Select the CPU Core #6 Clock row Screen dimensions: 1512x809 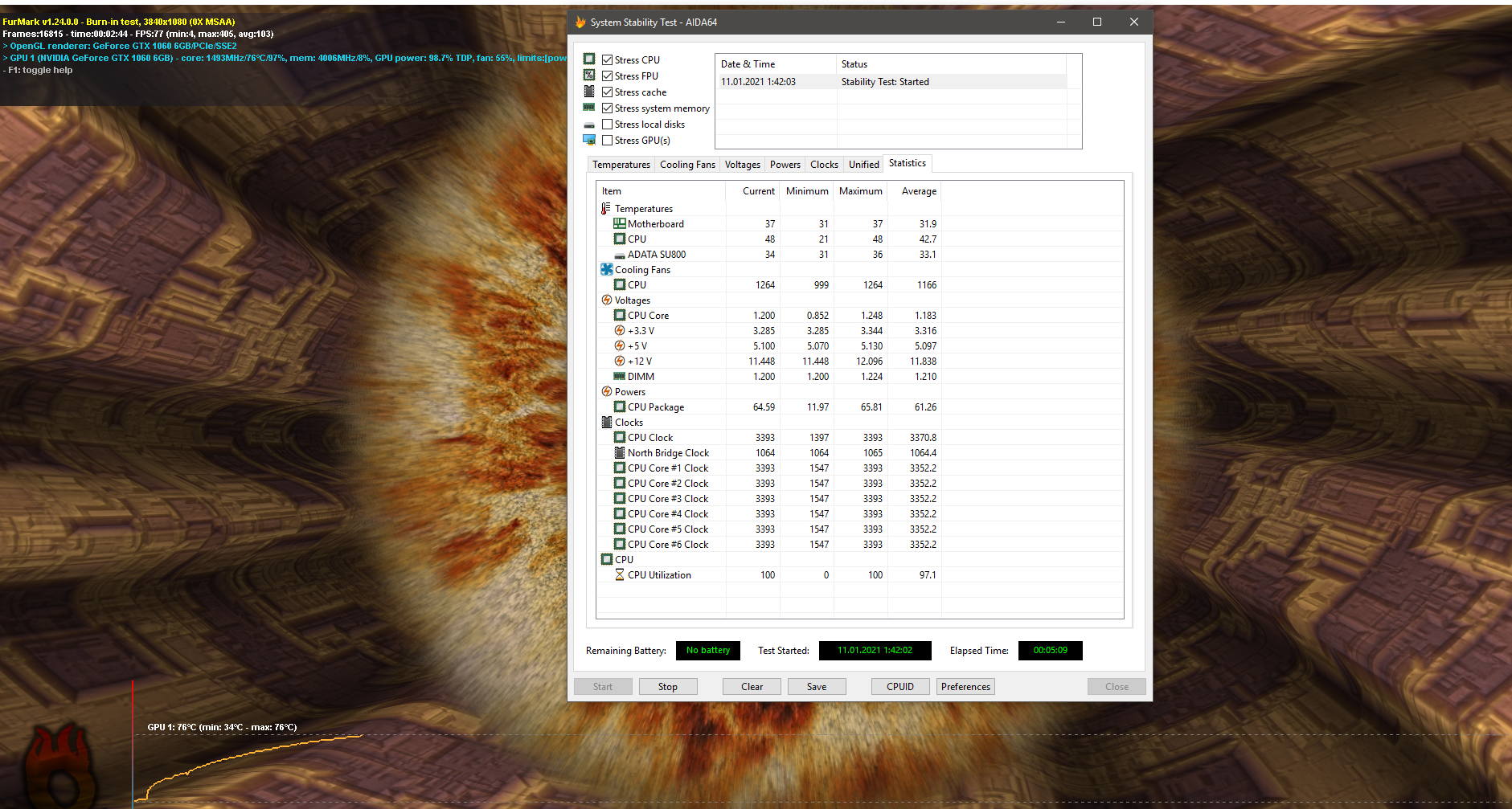tap(860, 544)
